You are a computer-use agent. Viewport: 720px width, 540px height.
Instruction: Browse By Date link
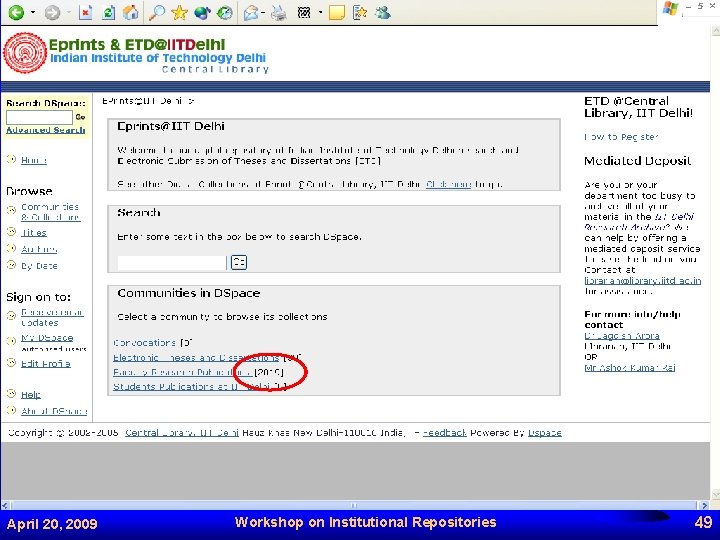click(39, 265)
